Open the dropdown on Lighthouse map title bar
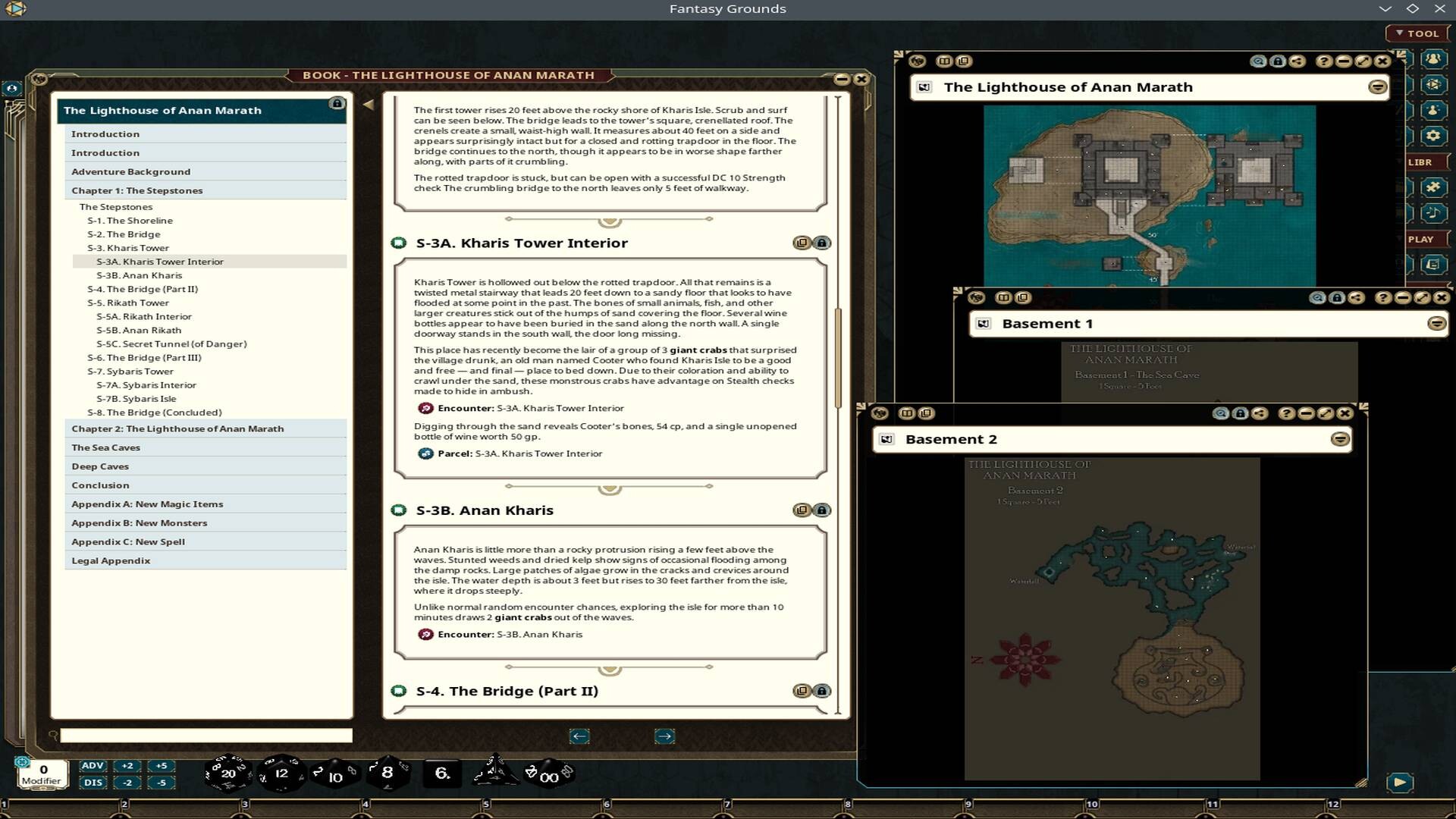1456x819 pixels. pyautogui.click(x=1377, y=86)
